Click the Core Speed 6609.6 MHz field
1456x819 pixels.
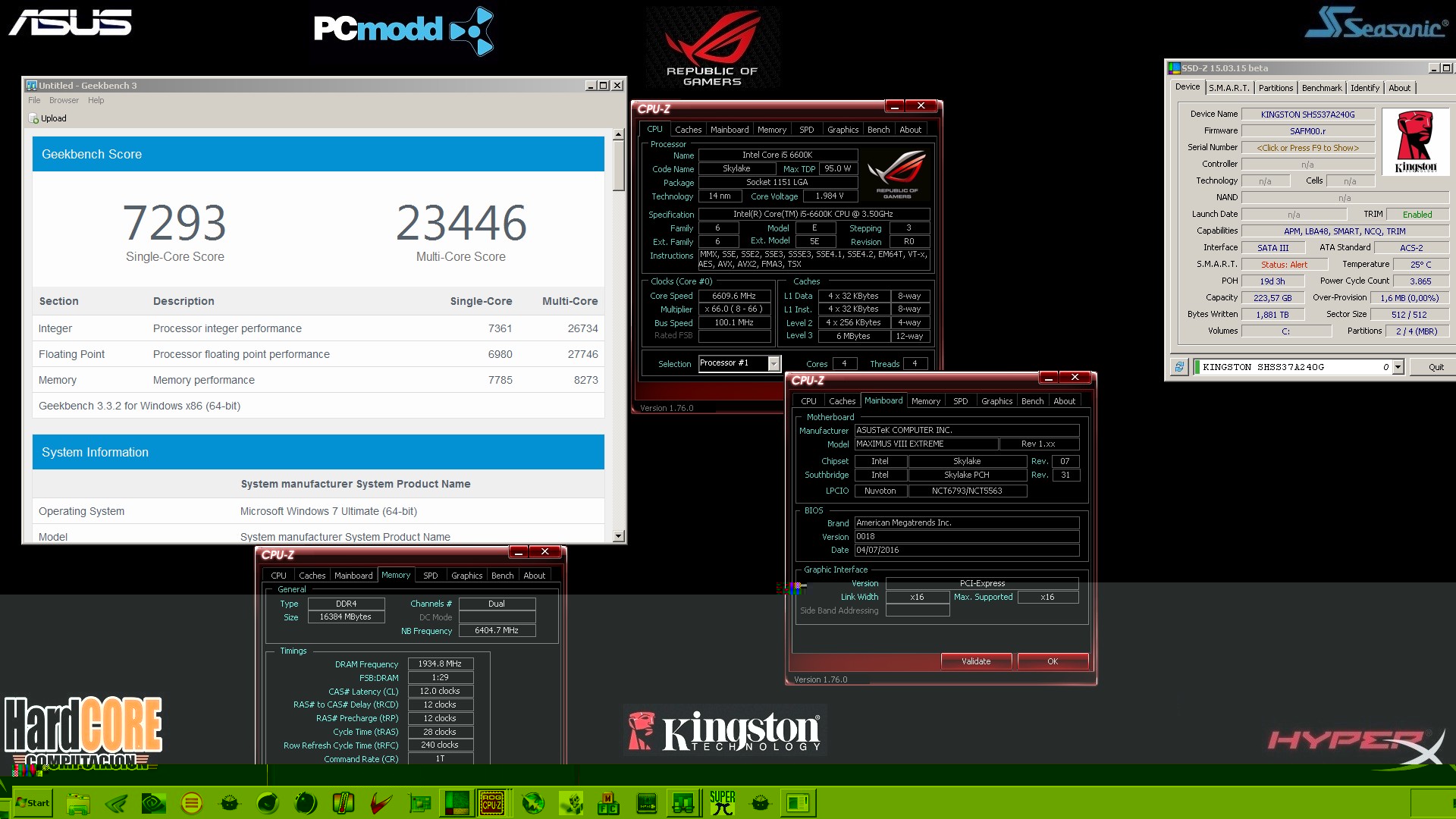point(734,296)
